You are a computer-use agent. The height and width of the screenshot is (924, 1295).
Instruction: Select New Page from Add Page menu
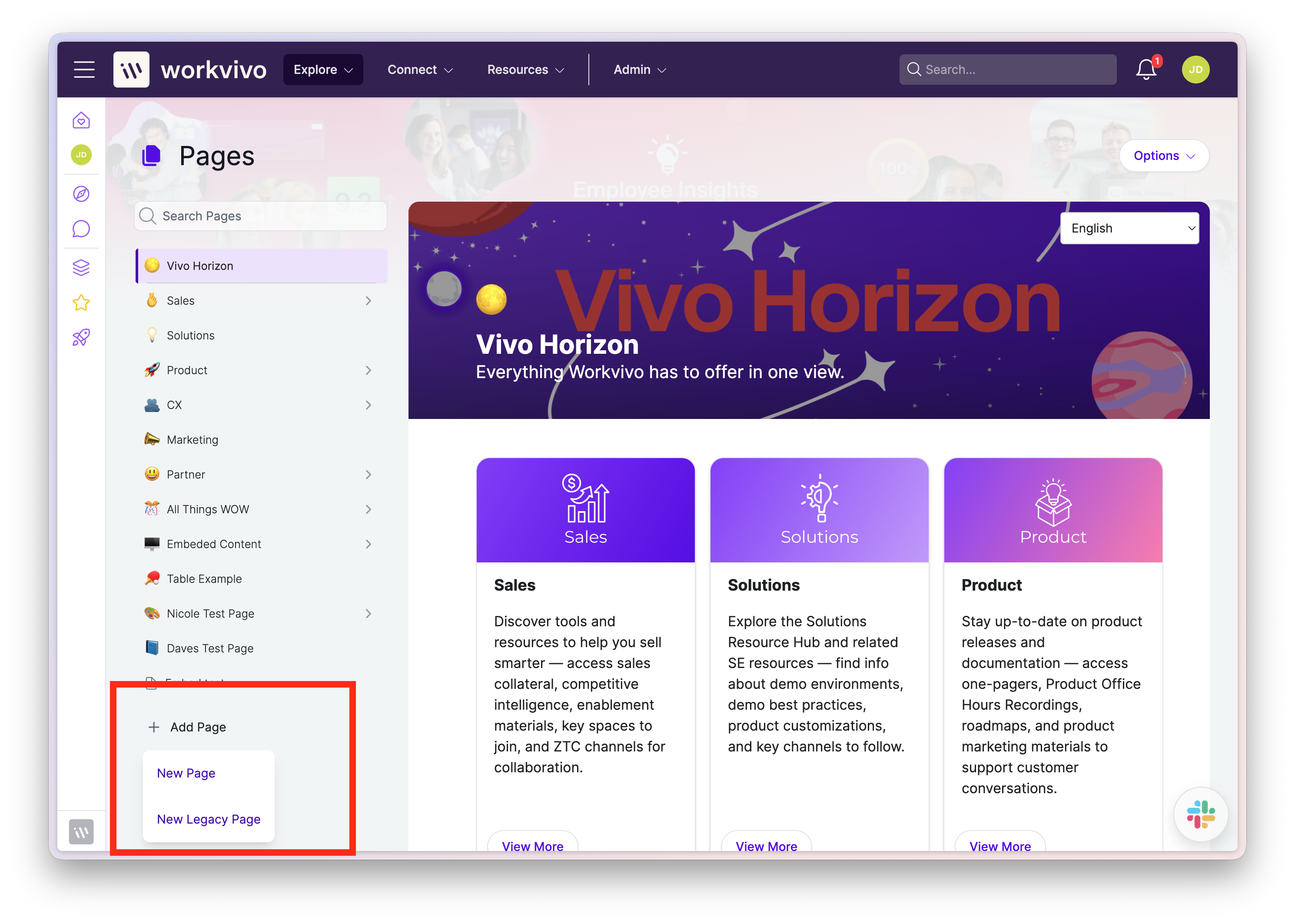[x=186, y=773]
